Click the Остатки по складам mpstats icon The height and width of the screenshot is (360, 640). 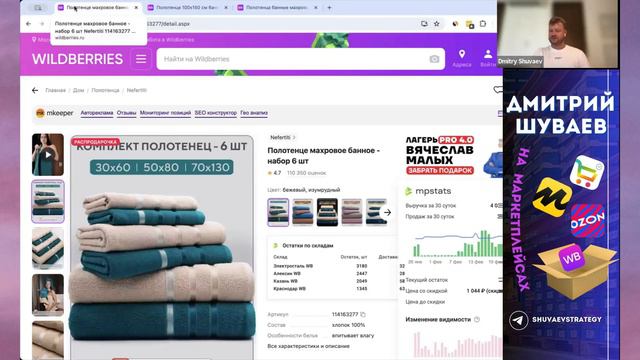pos(276,246)
